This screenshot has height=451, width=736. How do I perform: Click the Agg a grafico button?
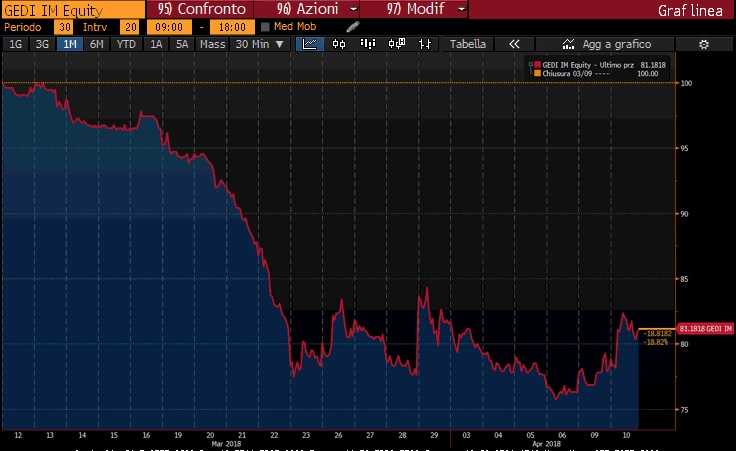coord(605,44)
